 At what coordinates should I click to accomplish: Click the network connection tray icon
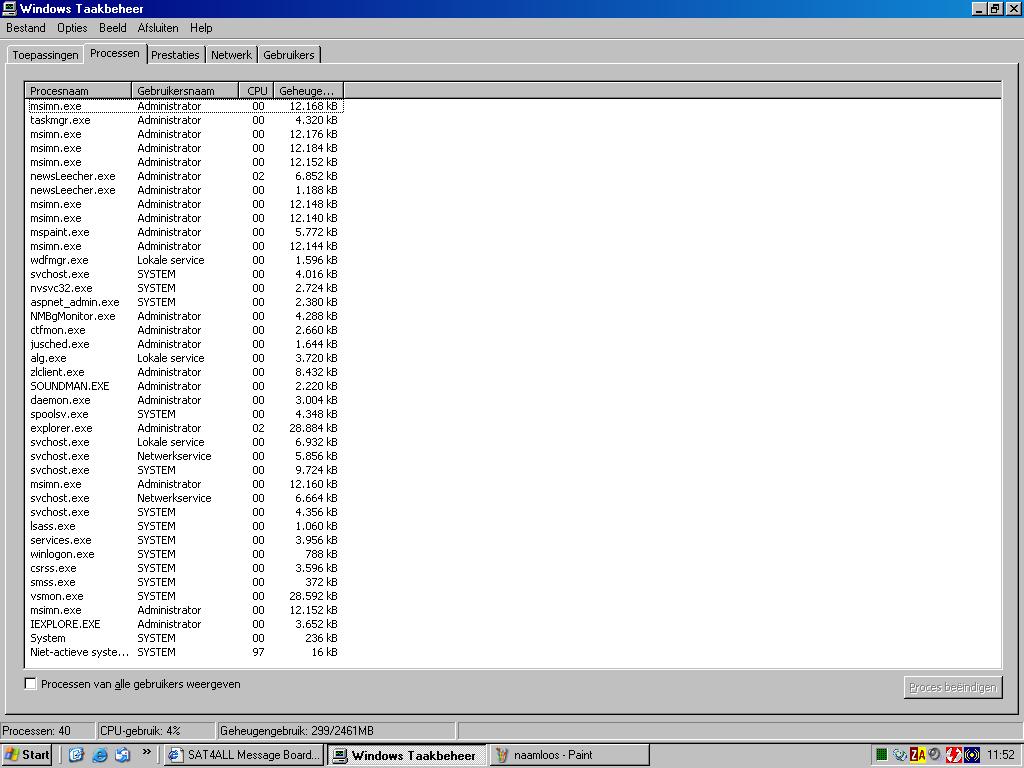click(900, 755)
